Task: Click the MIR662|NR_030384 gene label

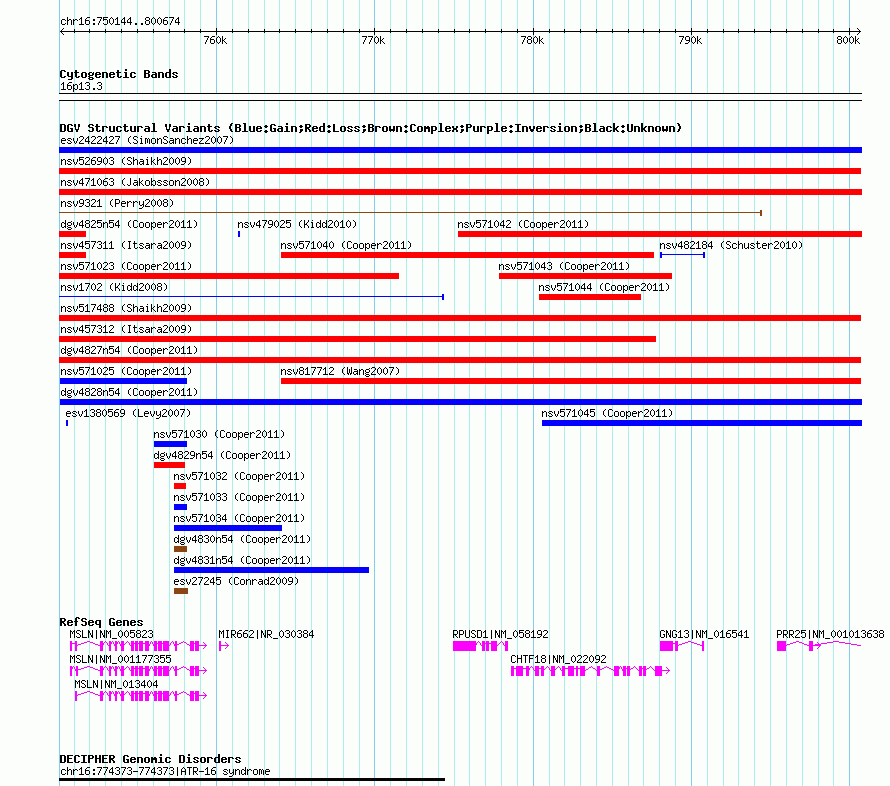Action: pos(266,634)
